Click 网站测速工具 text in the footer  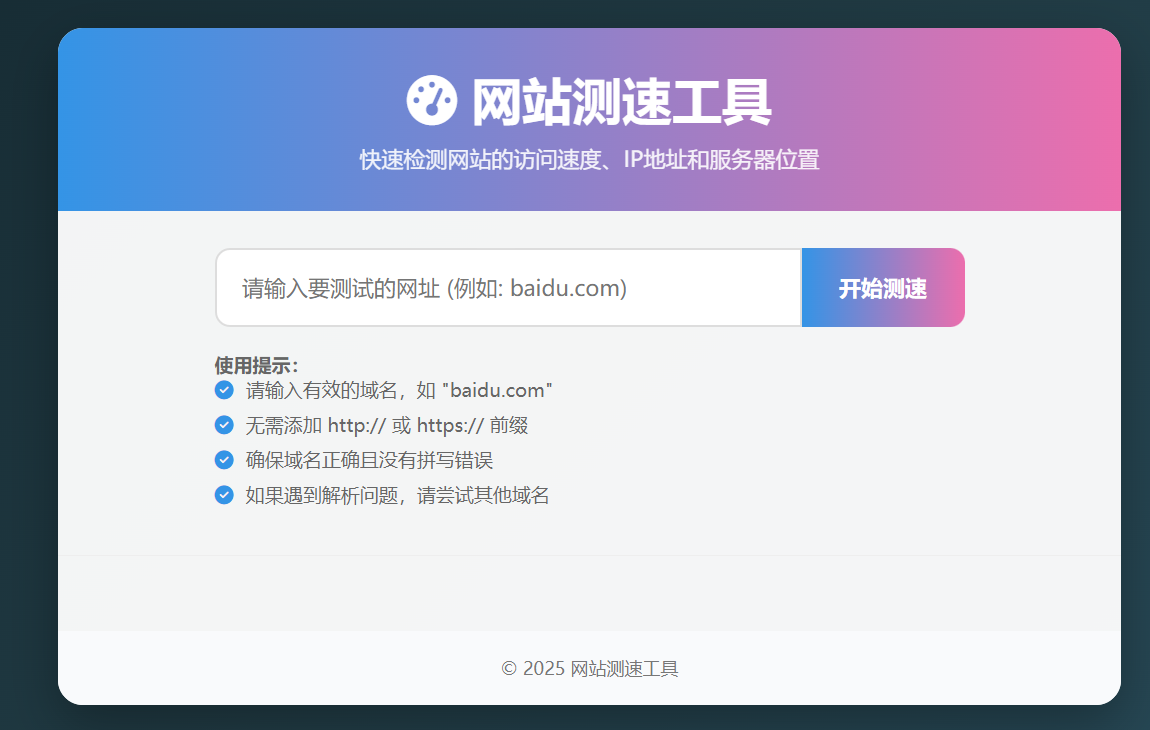tap(624, 669)
